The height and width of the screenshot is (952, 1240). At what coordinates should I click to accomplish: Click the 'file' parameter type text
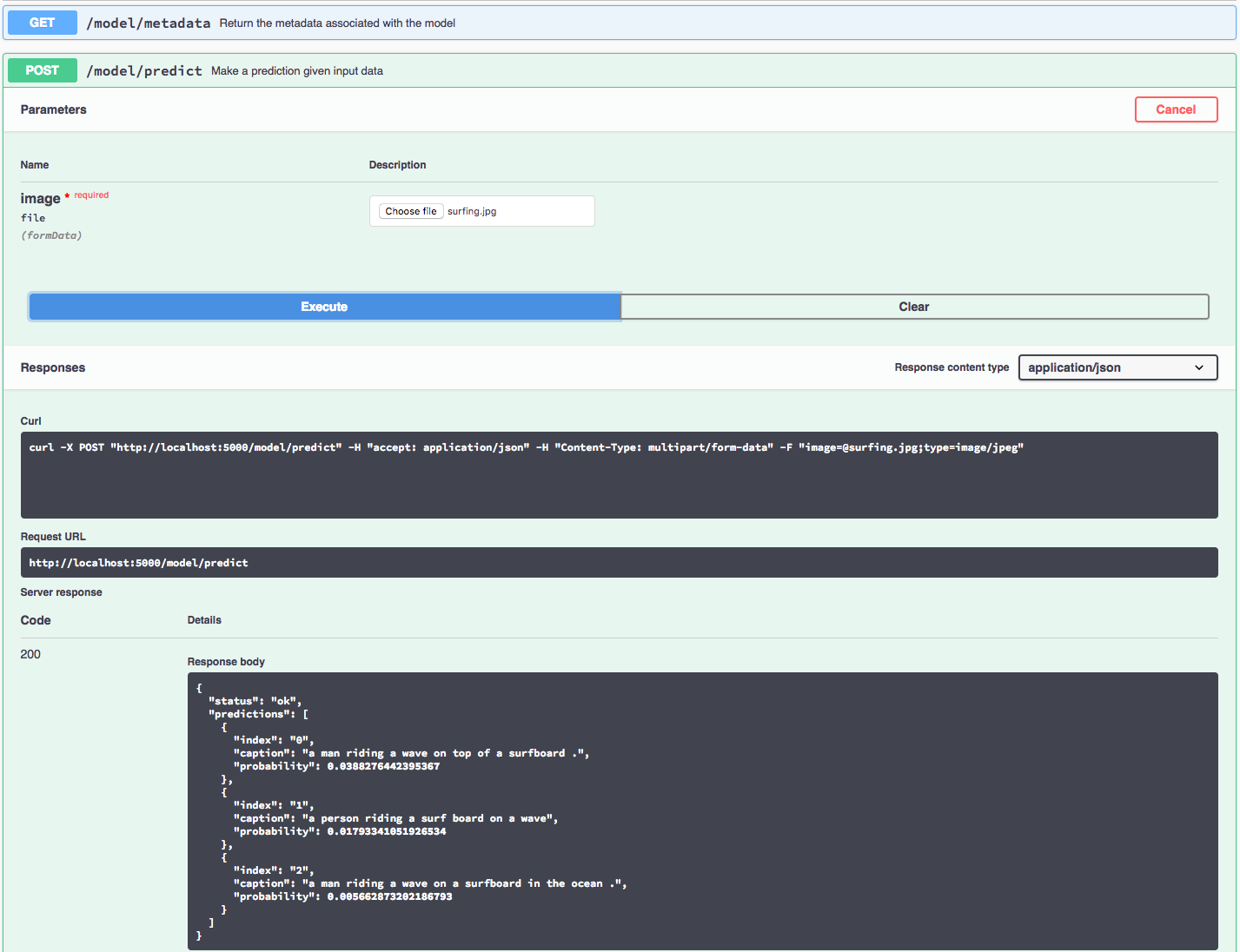point(33,218)
